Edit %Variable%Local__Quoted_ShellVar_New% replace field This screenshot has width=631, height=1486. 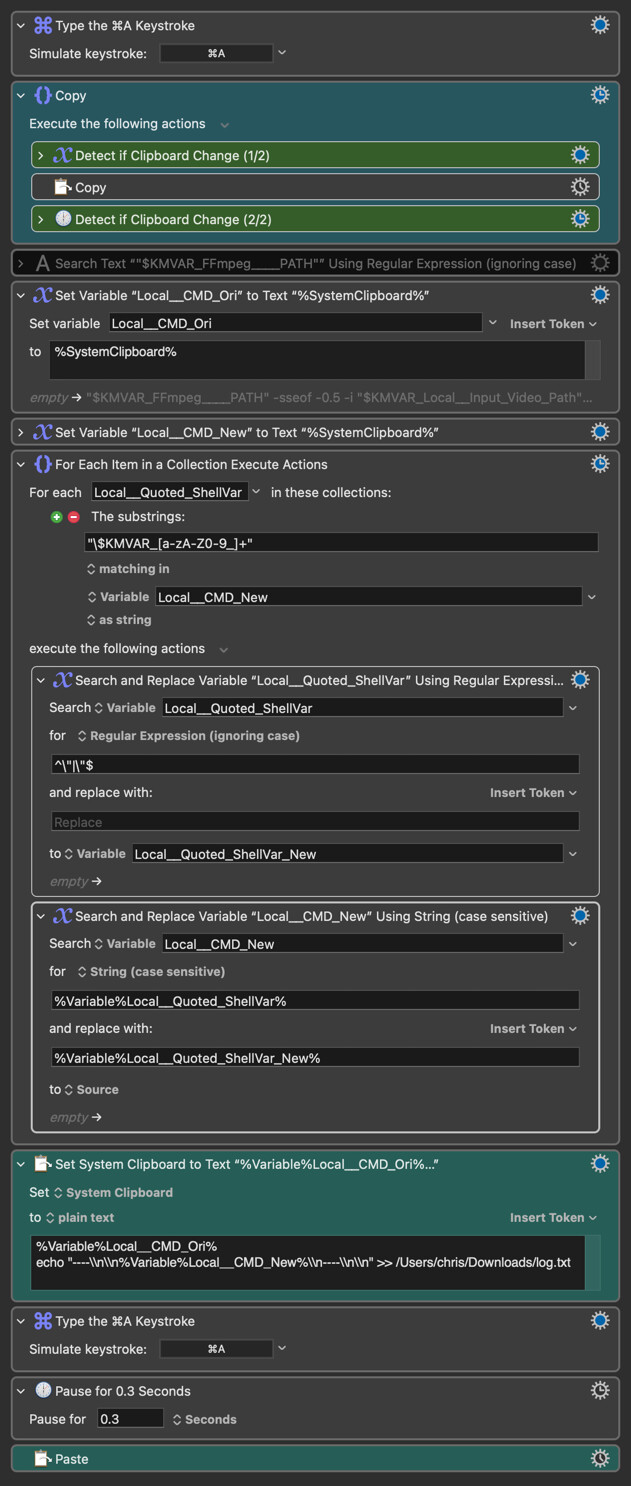[315, 1057]
